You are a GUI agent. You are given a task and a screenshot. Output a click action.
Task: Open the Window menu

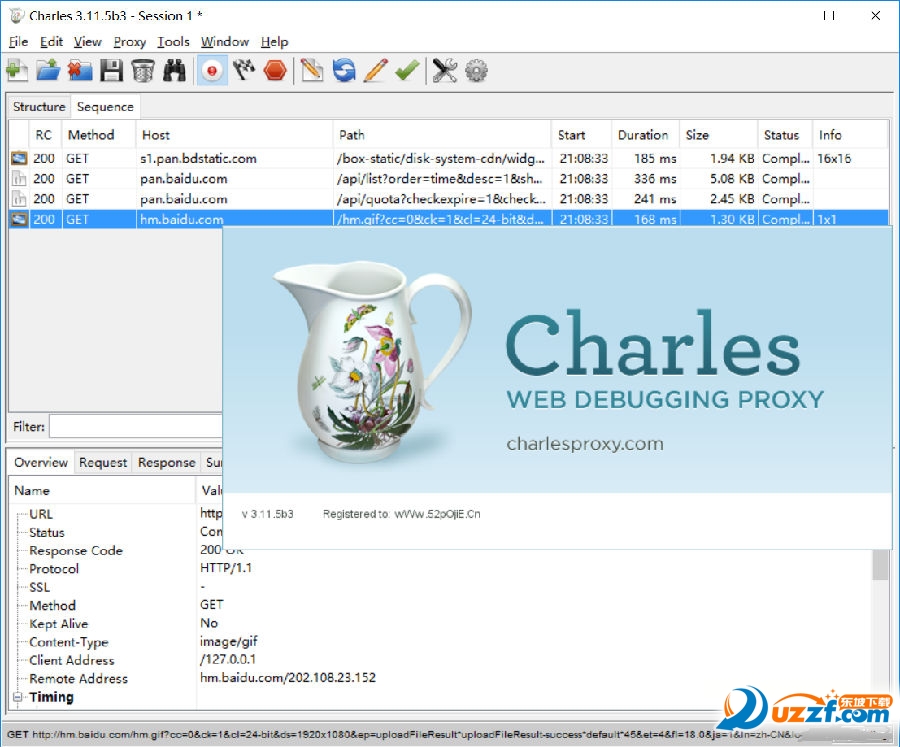click(x=224, y=42)
